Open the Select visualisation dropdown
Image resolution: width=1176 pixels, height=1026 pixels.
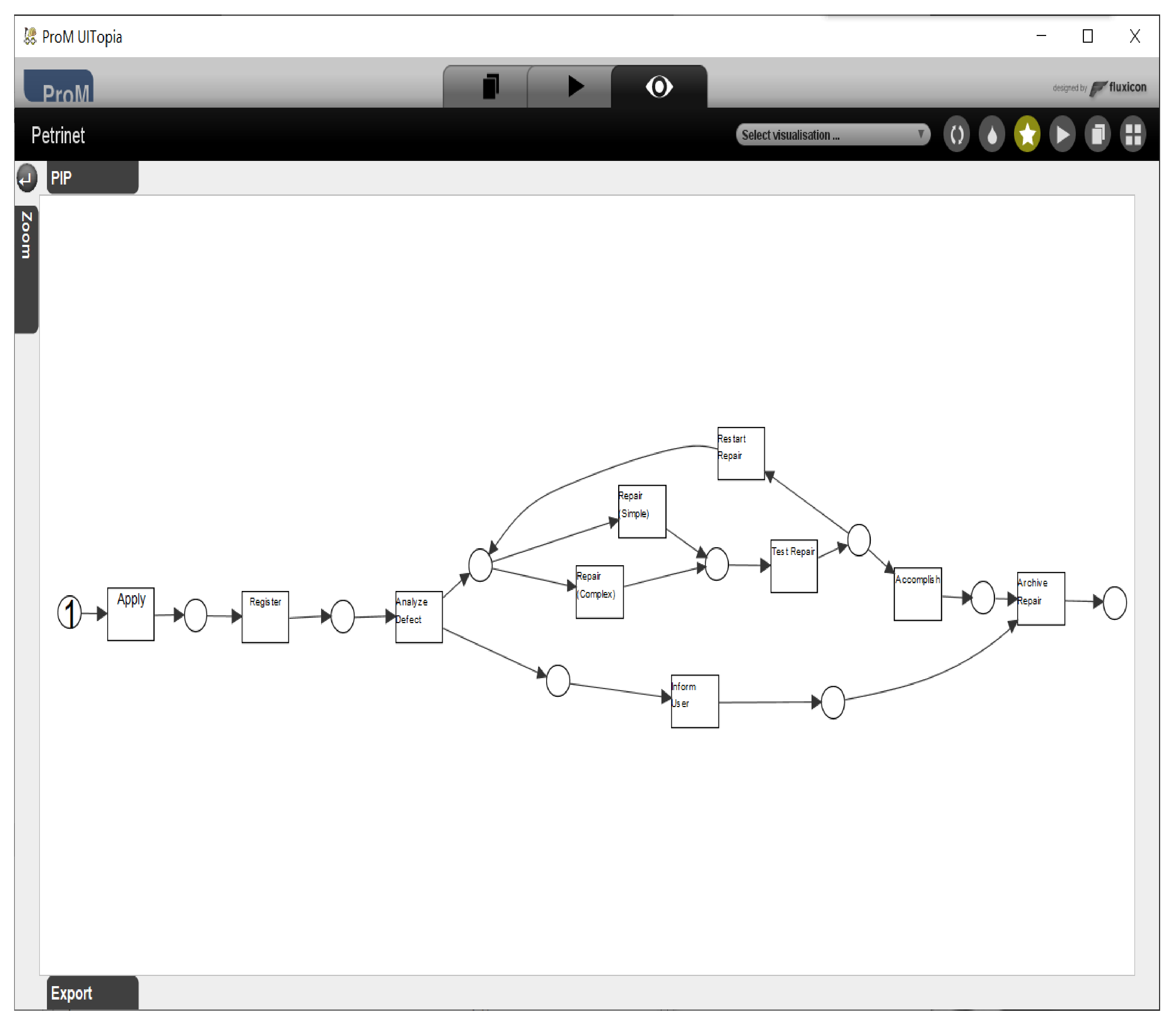(825, 135)
